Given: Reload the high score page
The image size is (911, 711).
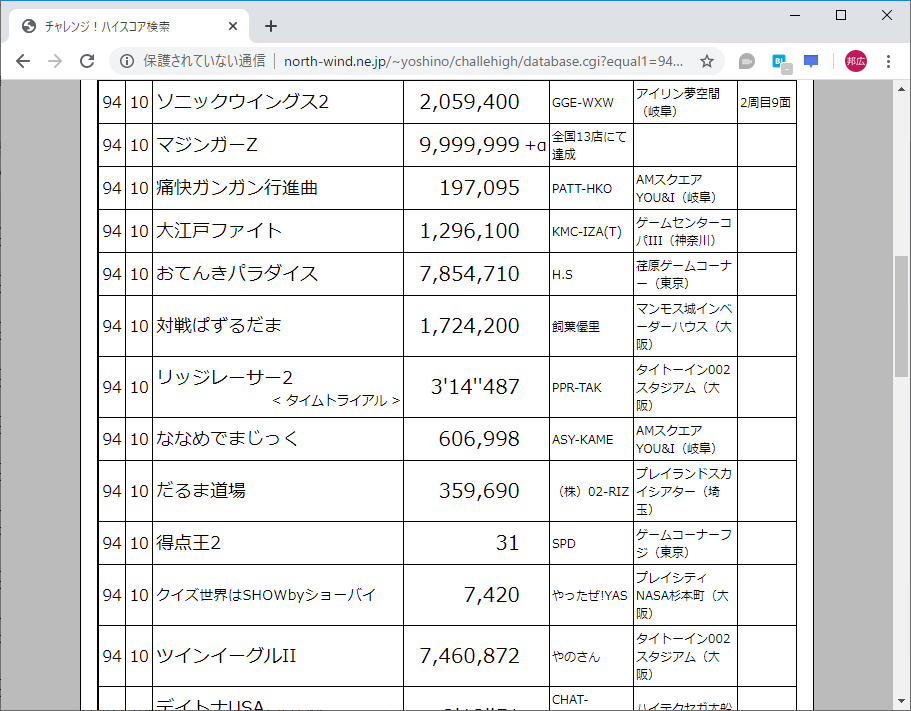Looking at the screenshot, I should click(x=86, y=61).
